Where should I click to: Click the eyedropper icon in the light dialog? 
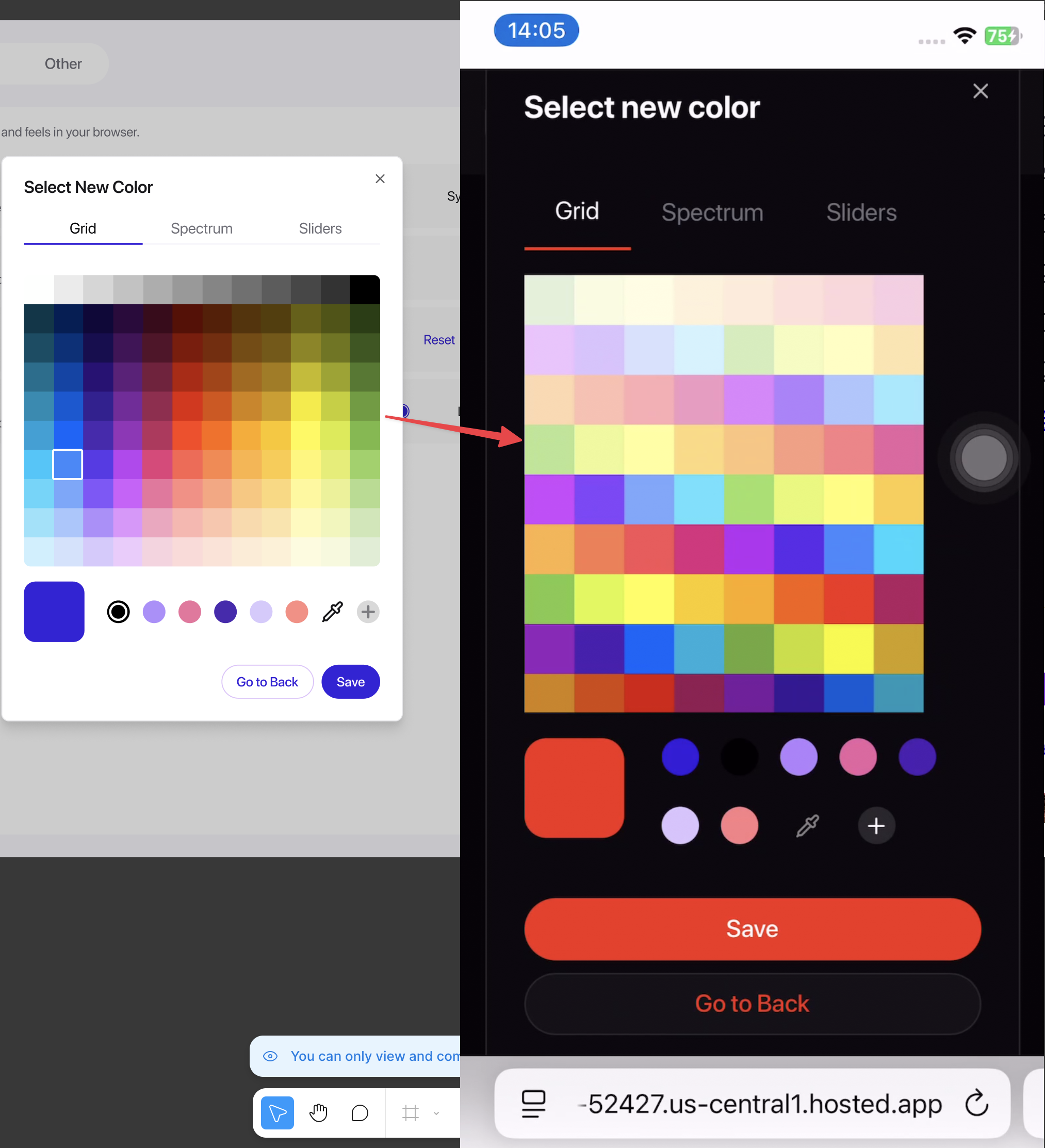tap(333, 612)
